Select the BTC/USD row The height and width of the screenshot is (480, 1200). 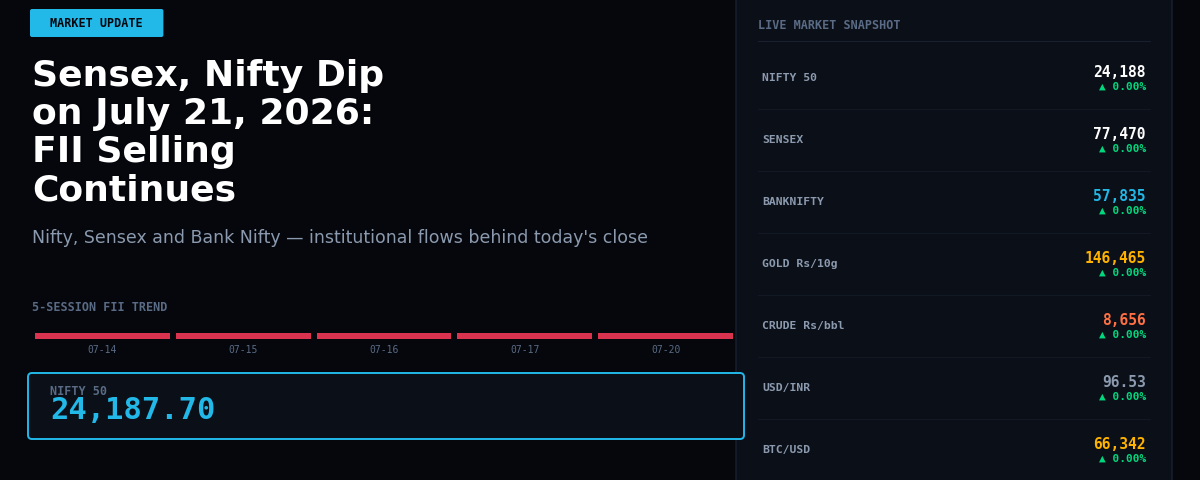pyautogui.click(x=954, y=450)
